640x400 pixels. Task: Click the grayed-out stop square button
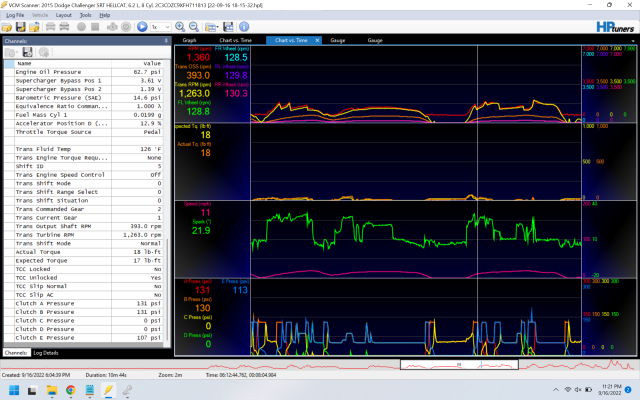point(95,27)
